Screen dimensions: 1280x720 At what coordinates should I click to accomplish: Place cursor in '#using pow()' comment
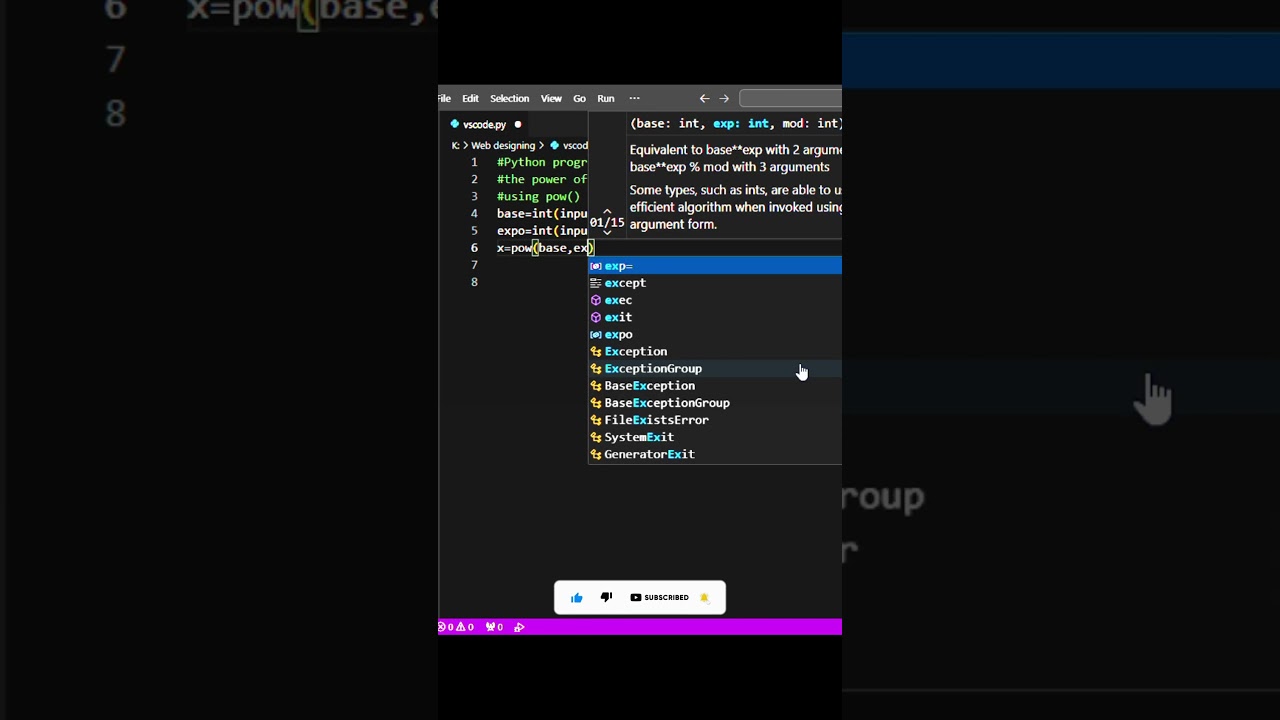(x=538, y=196)
